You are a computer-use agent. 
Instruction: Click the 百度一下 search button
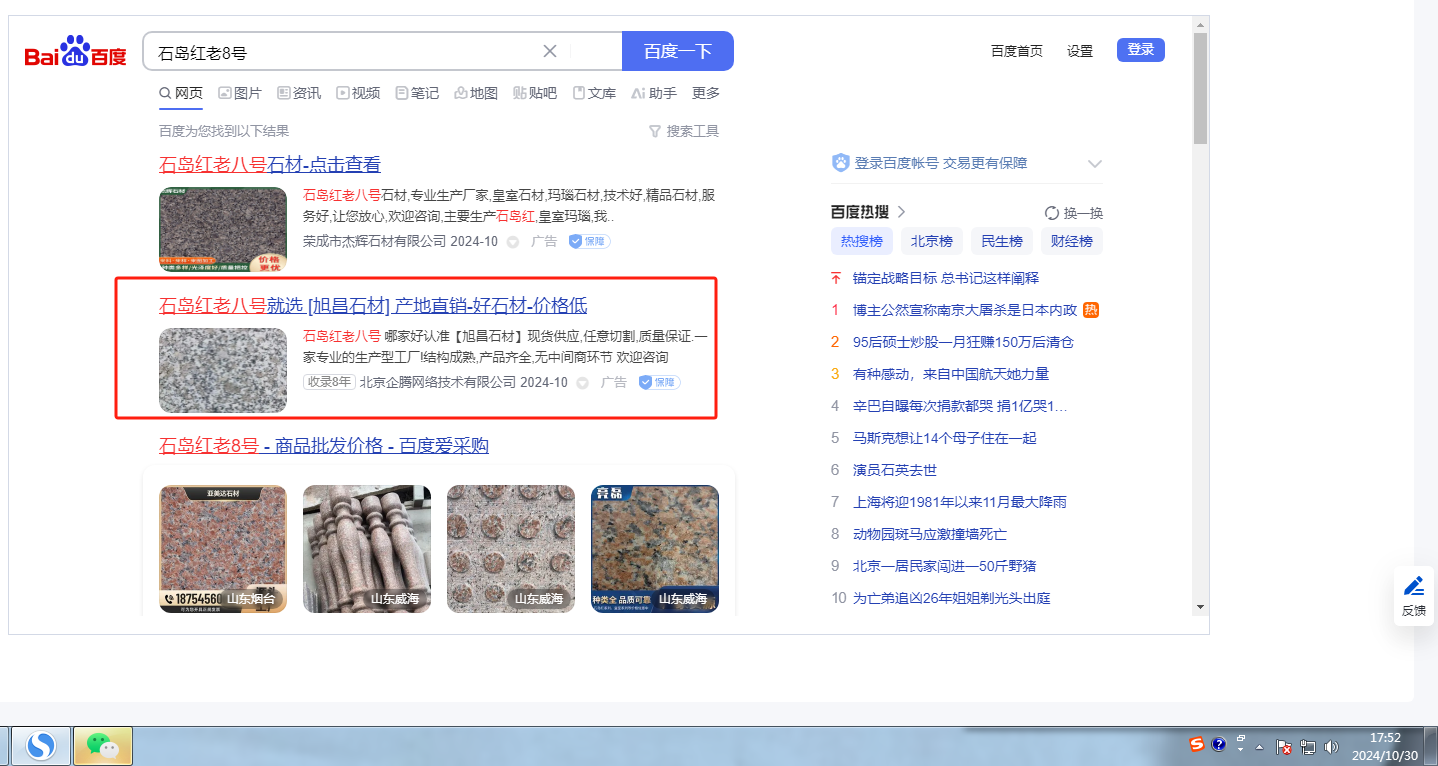point(678,51)
